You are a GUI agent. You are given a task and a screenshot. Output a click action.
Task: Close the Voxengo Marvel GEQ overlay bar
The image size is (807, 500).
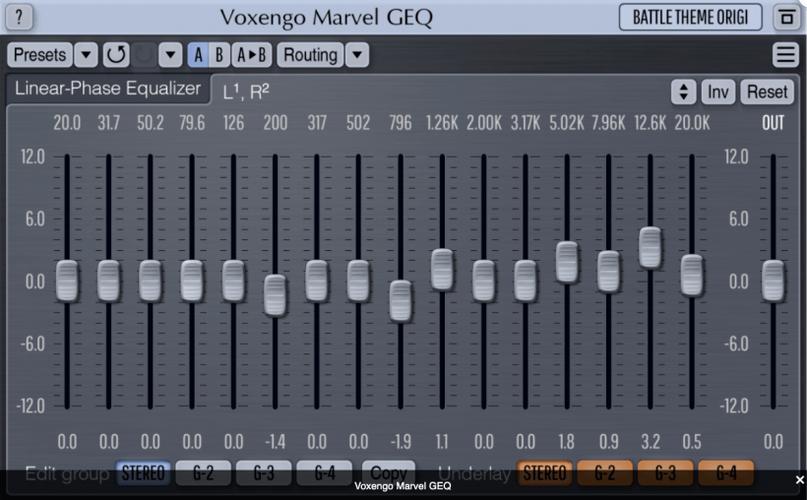click(799, 480)
